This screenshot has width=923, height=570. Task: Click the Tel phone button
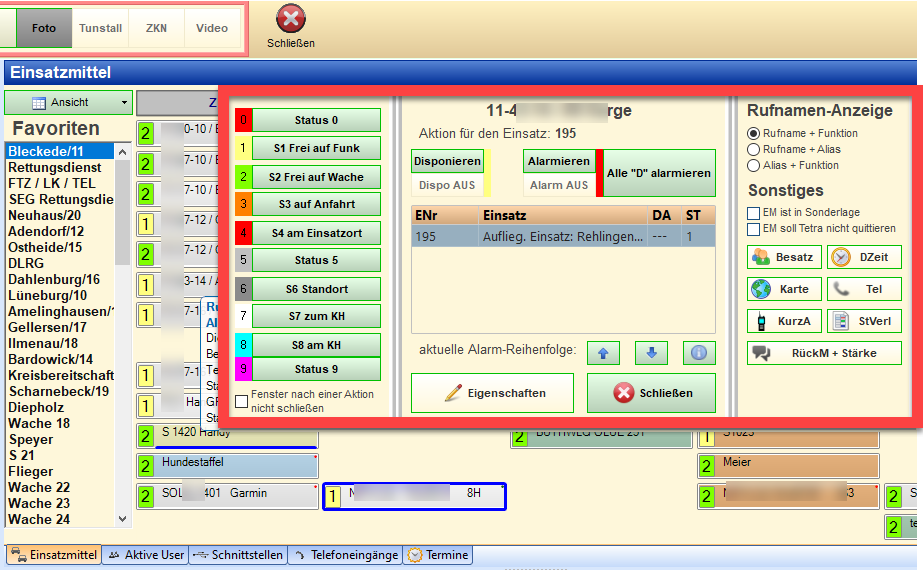pos(864,289)
